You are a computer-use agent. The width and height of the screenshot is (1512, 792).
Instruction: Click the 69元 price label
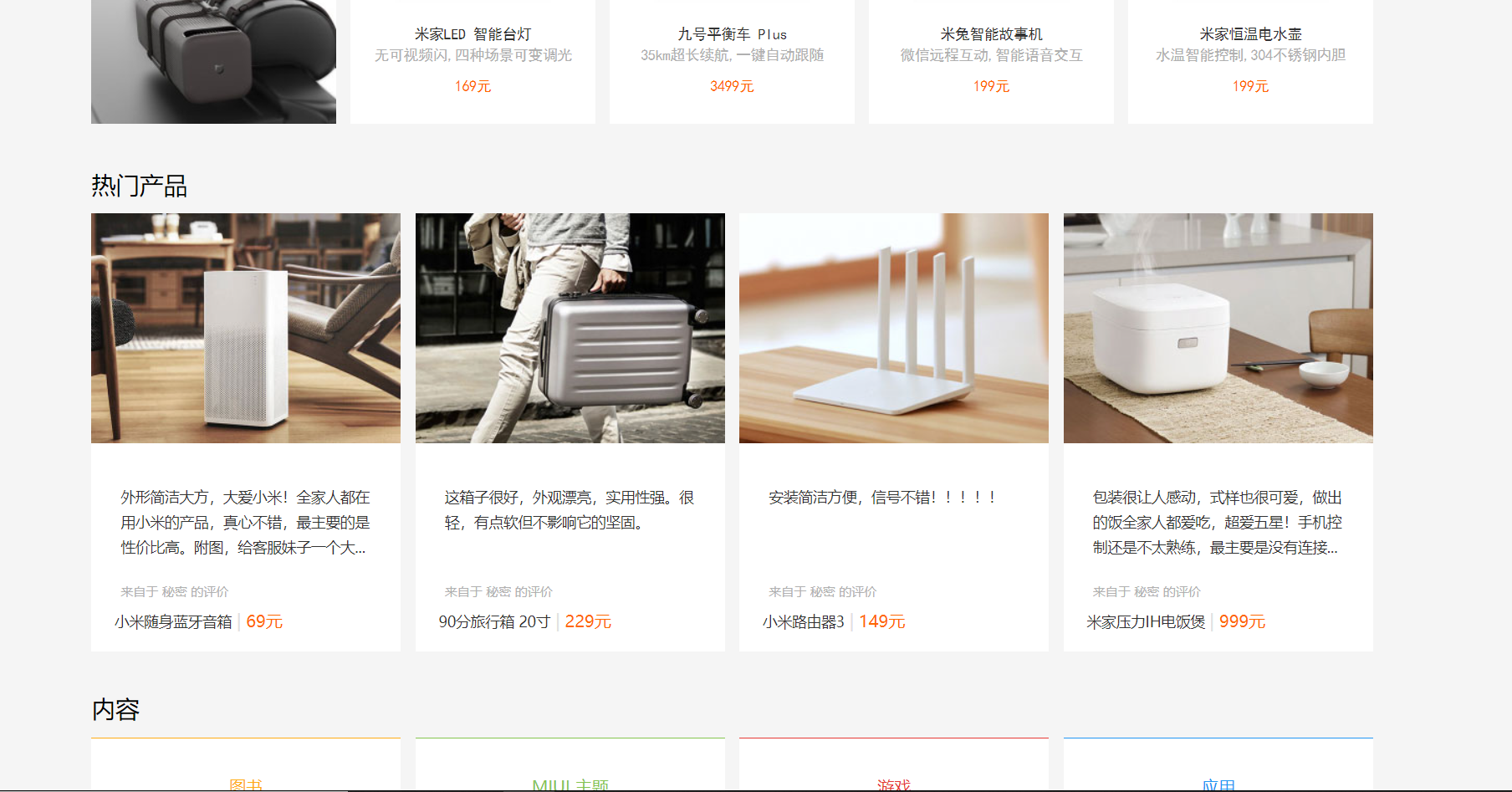pyautogui.click(x=264, y=622)
